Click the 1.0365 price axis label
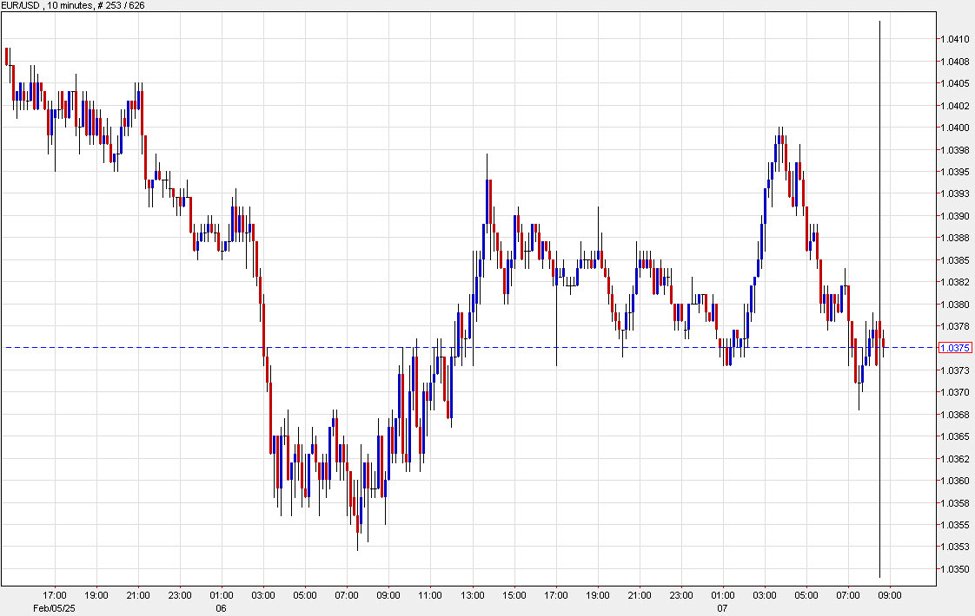This screenshot has width=975, height=616. [x=954, y=437]
